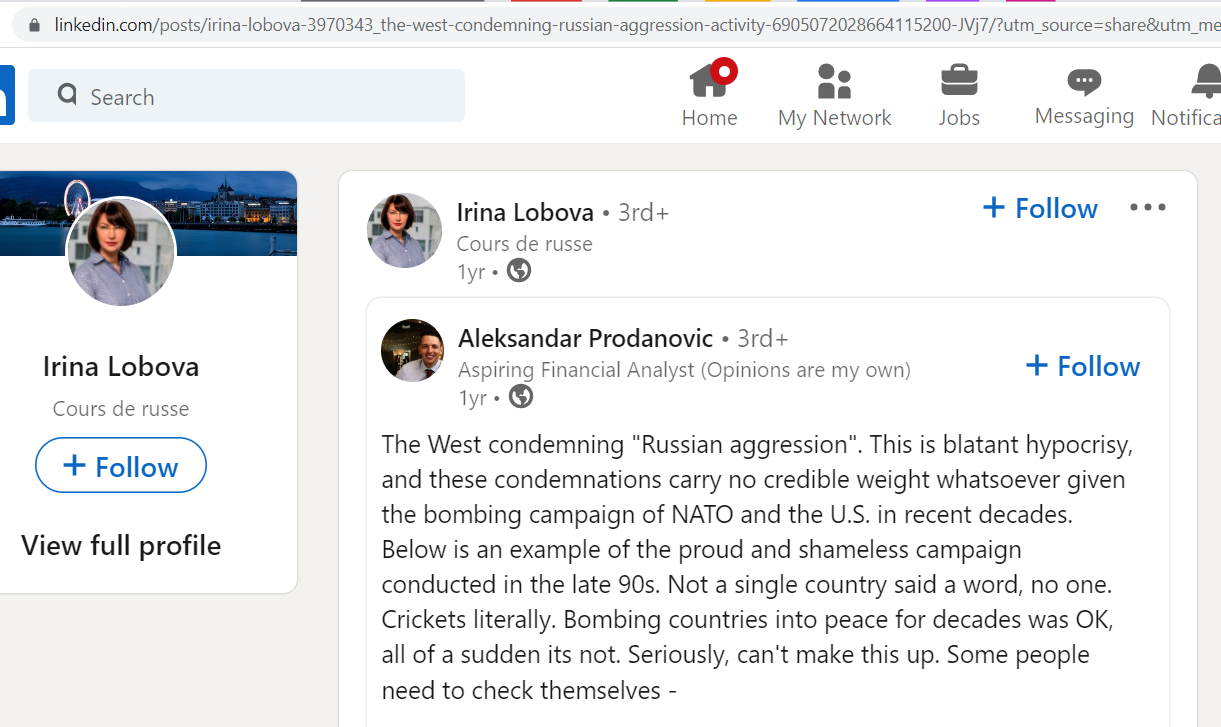Follow Aleksandar Prodanovic
This screenshot has width=1221, height=727.
[1083, 366]
